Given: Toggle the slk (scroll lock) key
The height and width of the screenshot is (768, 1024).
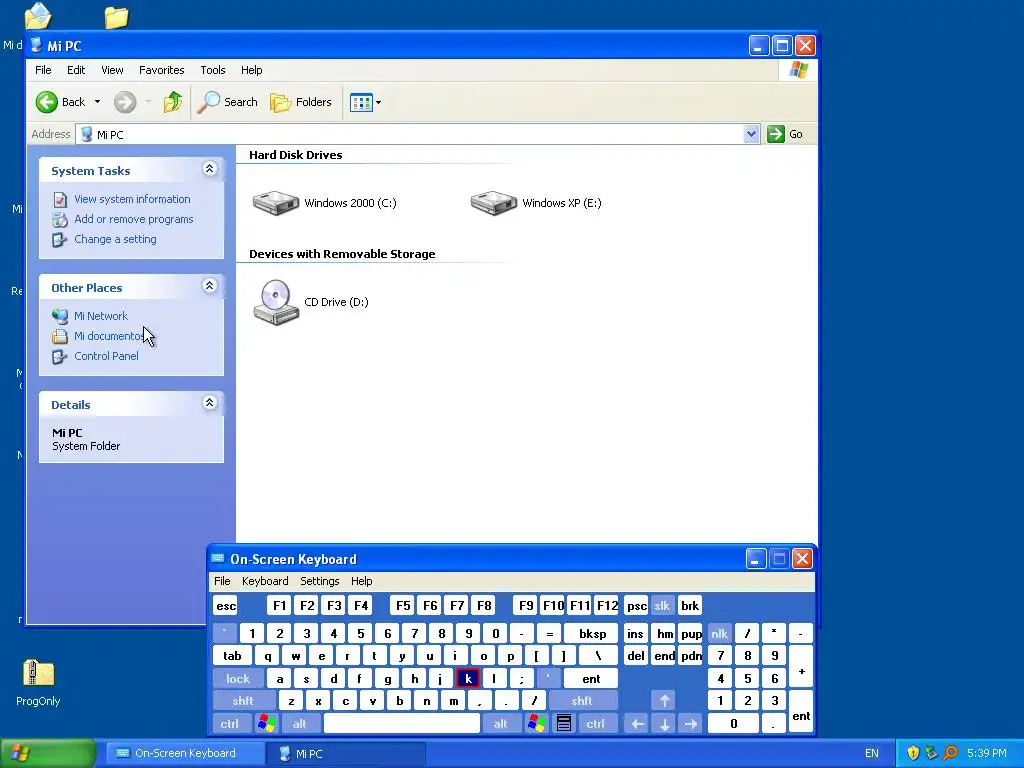Looking at the screenshot, I should pyautogui.click(x=662, y=605).
